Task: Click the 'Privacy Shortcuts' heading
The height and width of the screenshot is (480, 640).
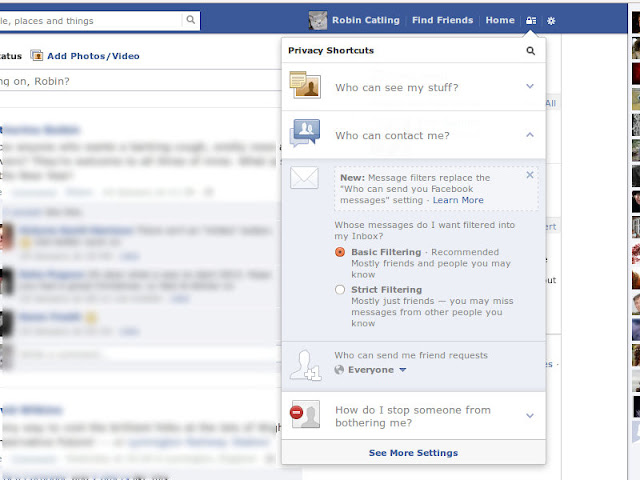Action: point(331,51)
